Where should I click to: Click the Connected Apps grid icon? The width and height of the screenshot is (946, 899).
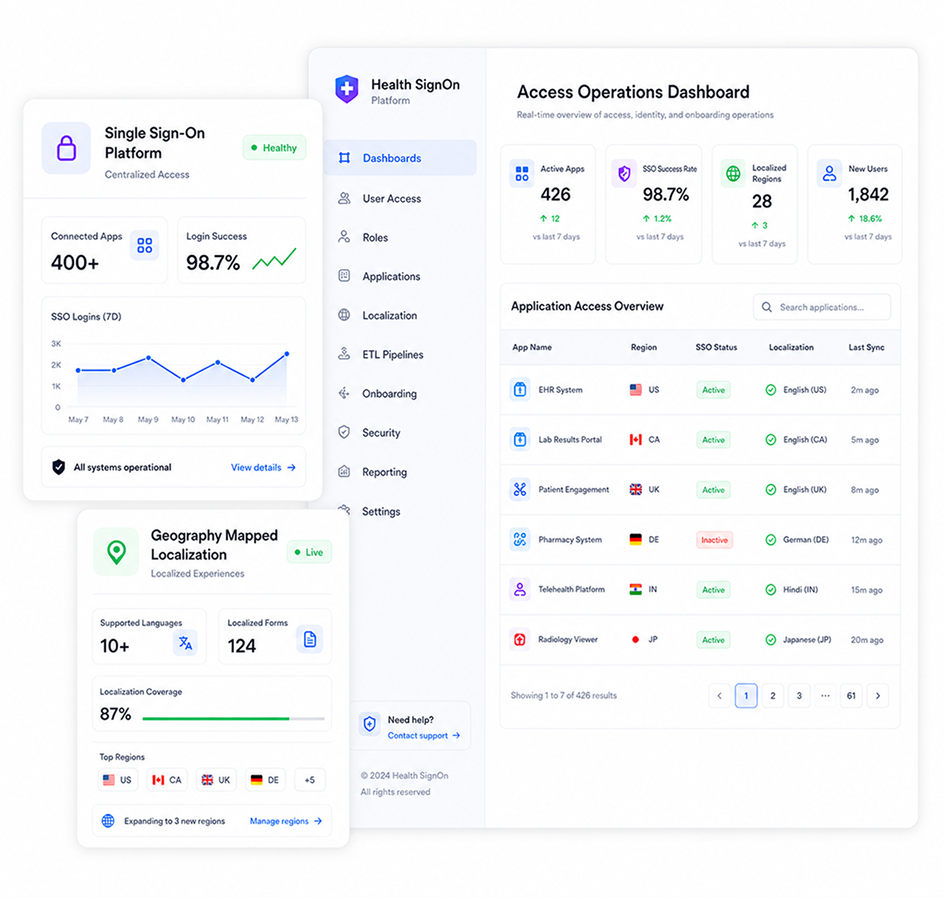tap(145, 246)
